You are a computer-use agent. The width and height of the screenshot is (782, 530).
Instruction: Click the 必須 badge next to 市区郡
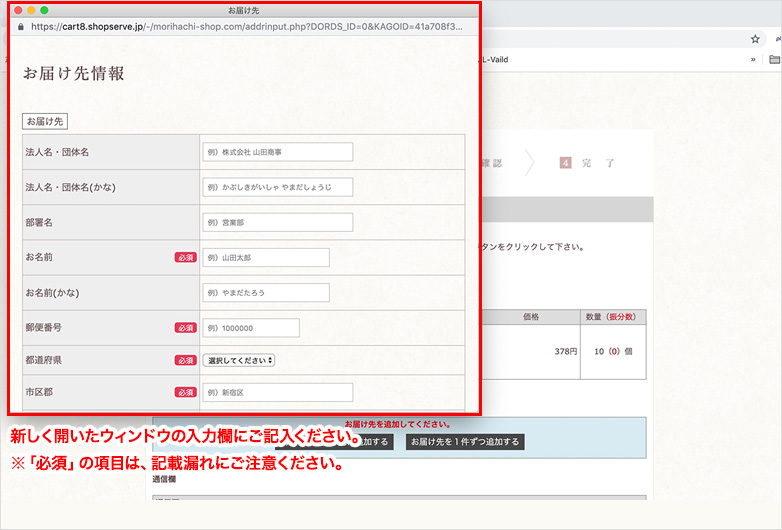(x=186, y=392)
